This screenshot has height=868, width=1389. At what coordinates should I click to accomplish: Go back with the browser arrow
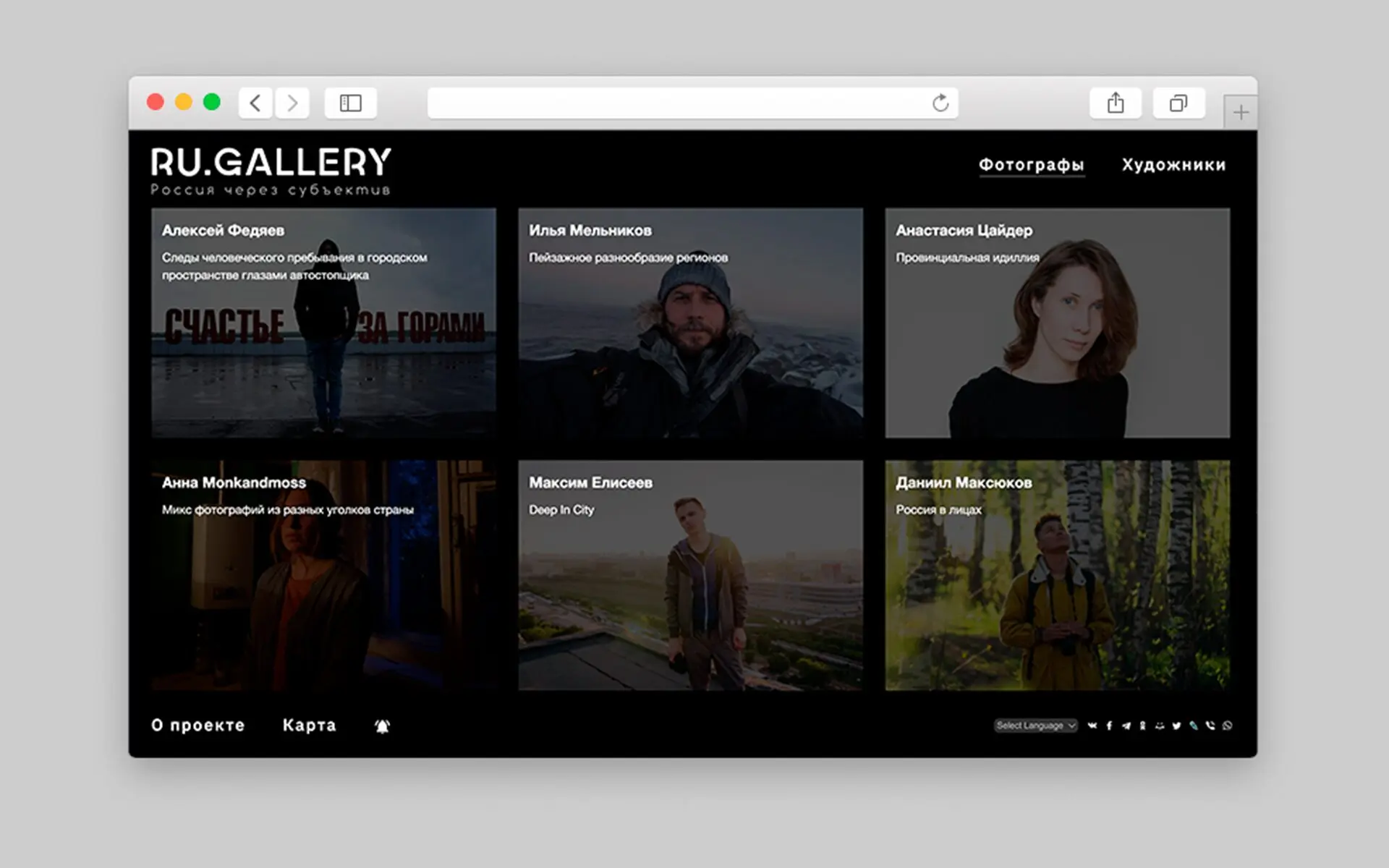pos(255,103)
